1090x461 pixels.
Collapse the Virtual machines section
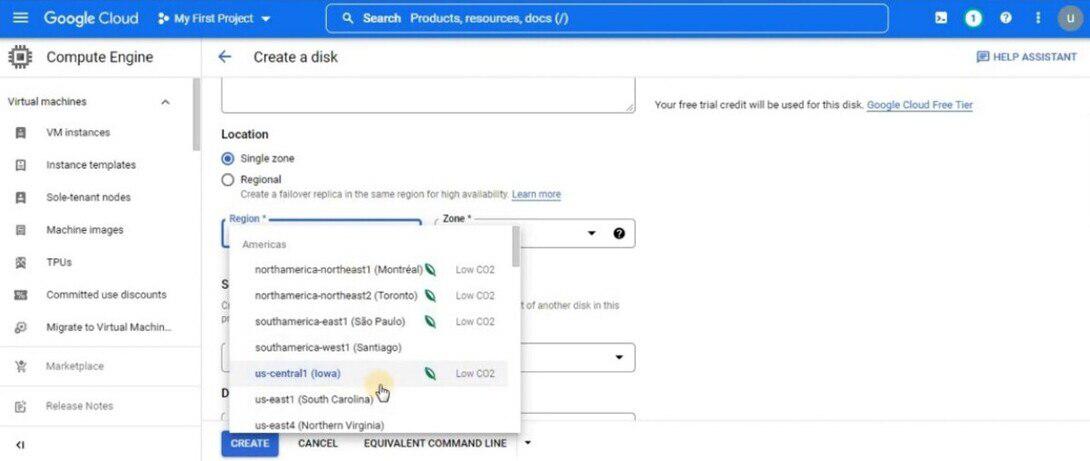tap(165, 102)
